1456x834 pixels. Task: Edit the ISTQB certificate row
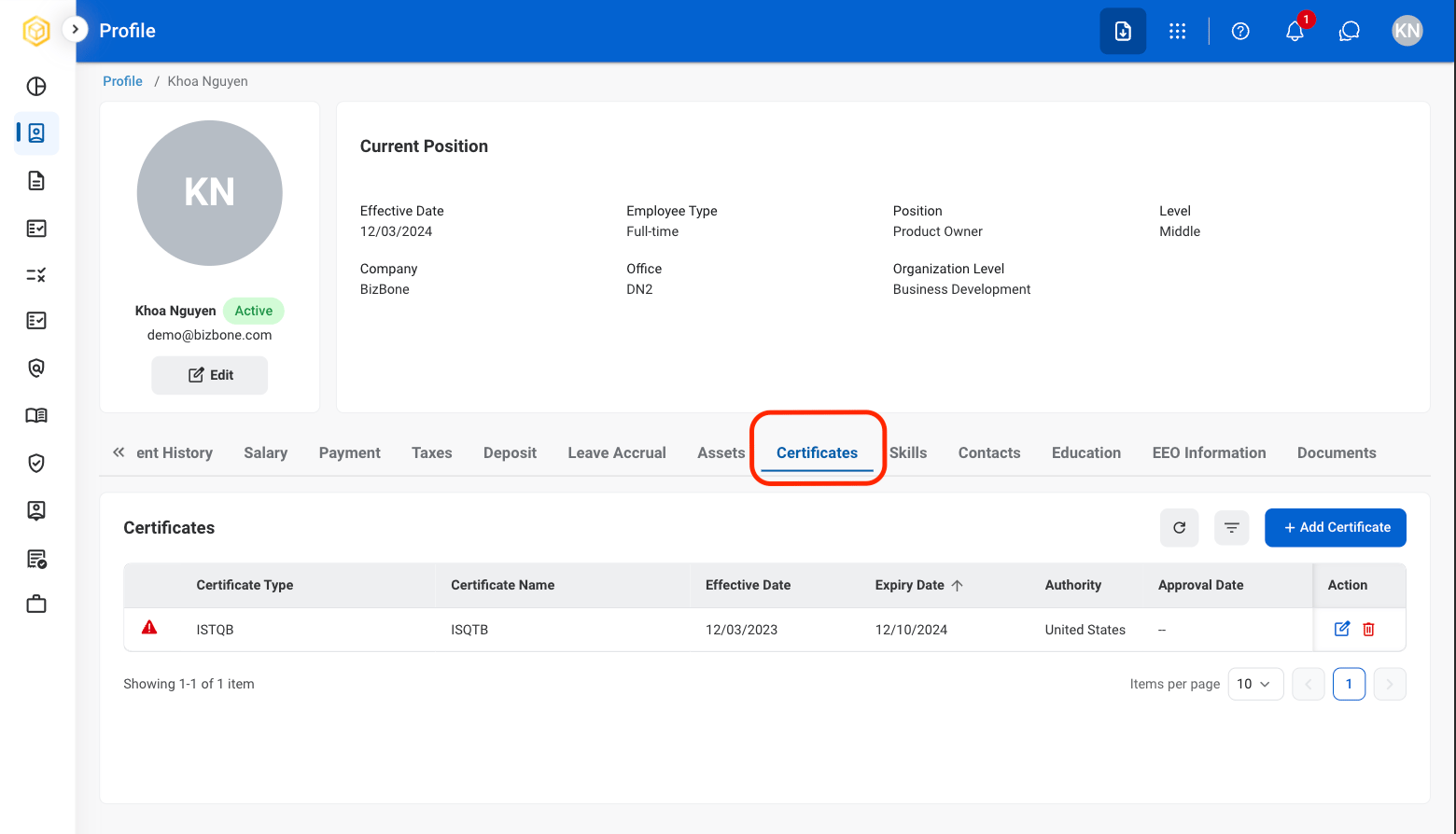1342,629
